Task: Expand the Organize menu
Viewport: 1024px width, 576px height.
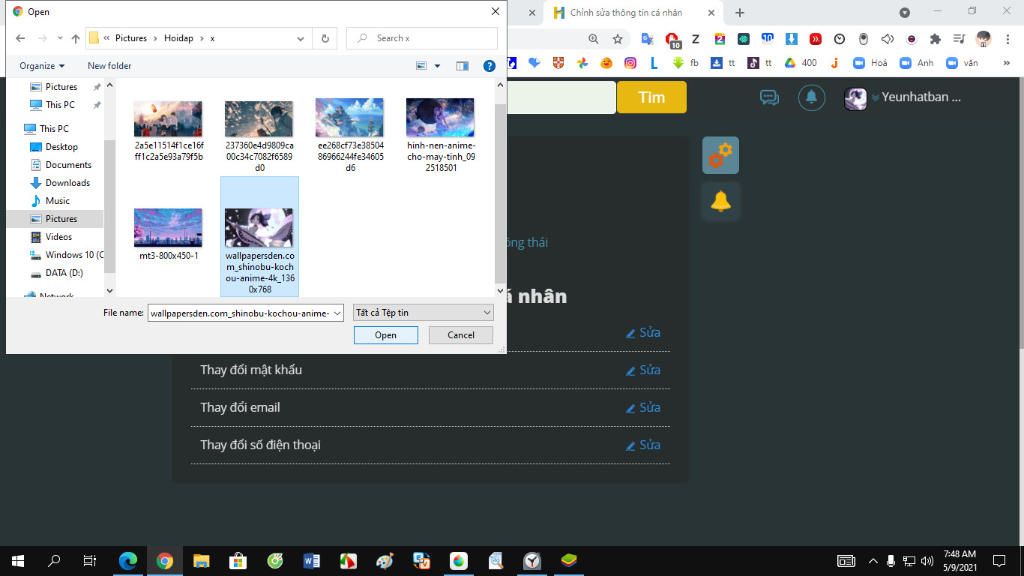Action: [42, 66]
